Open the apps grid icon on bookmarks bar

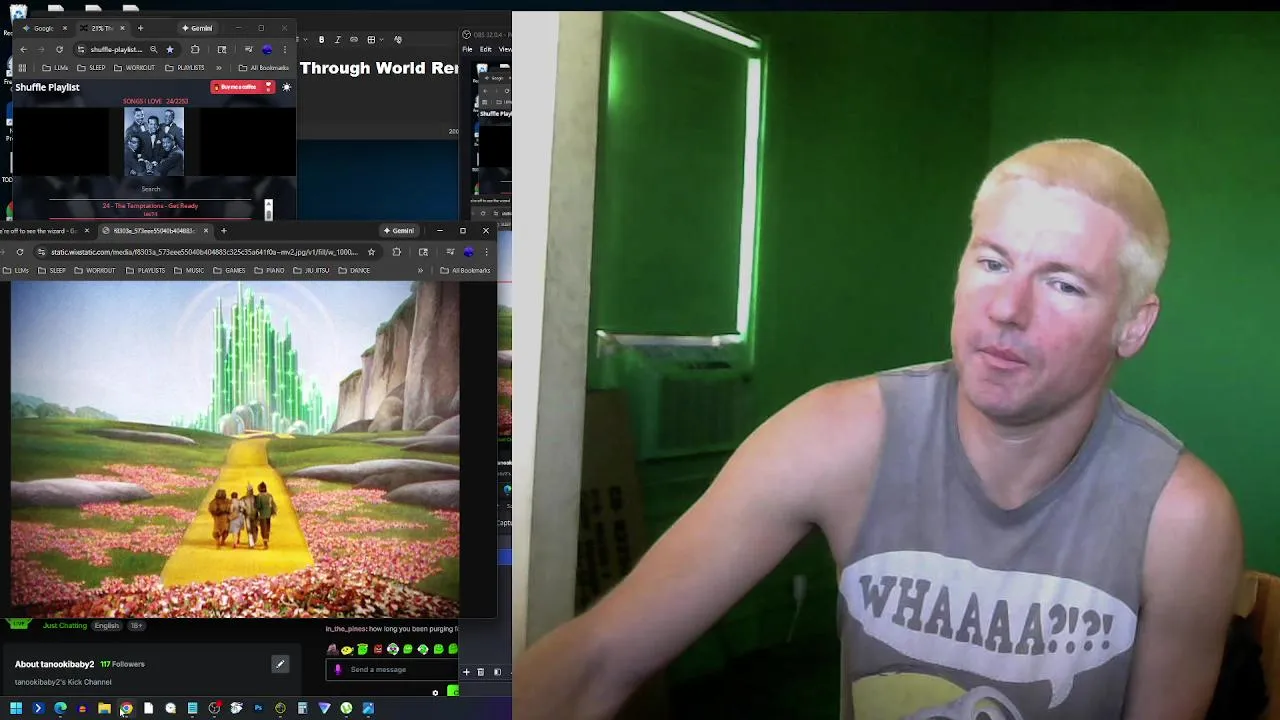pos(21,68)
